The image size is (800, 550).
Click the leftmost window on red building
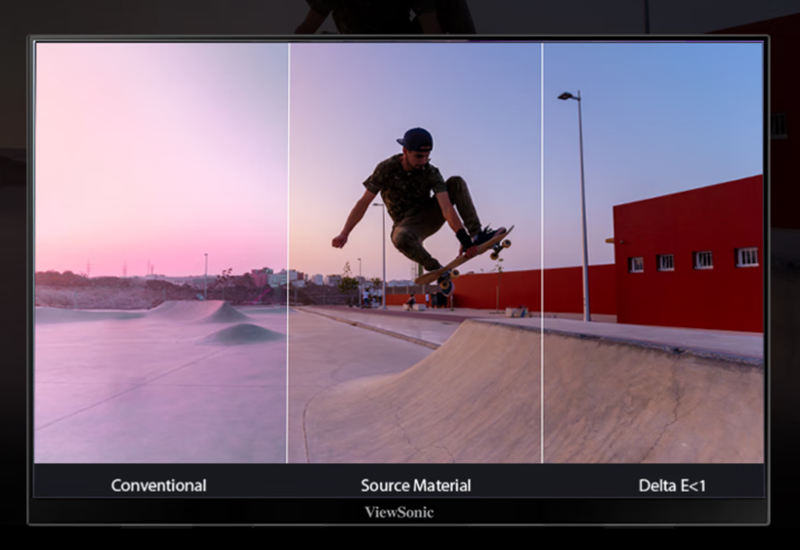(x=636, y=265)
